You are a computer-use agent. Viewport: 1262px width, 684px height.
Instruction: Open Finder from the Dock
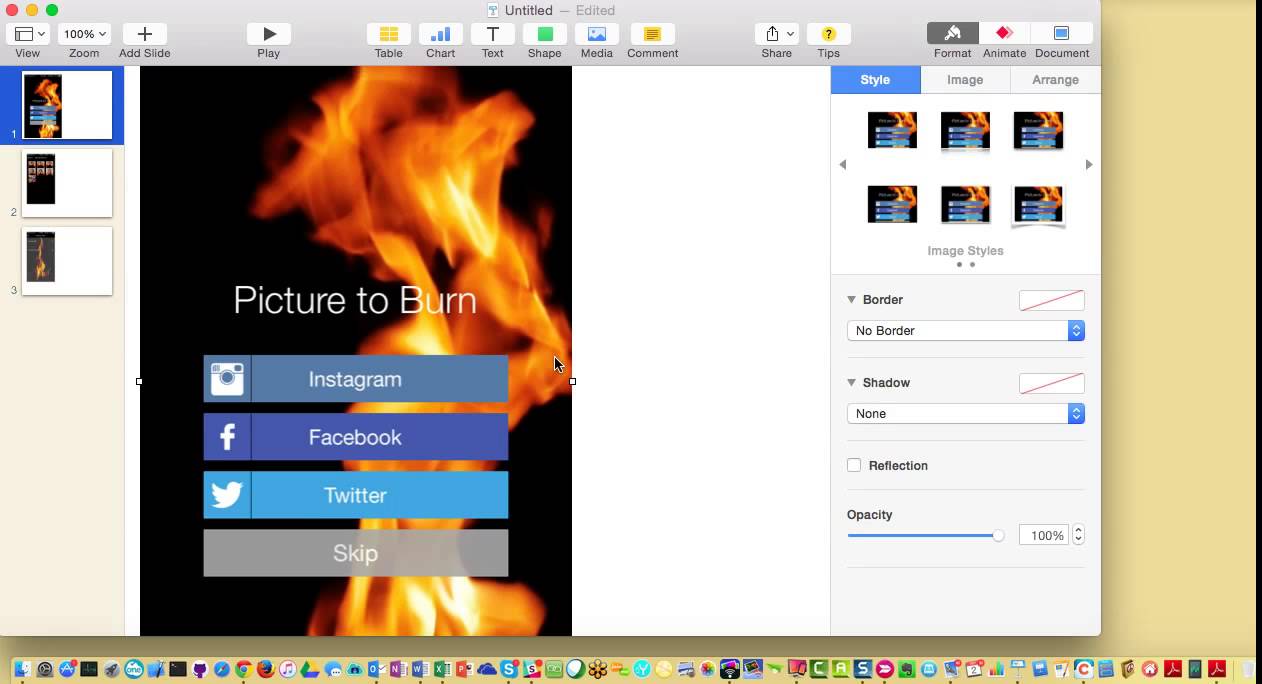(x=21, y=669)
